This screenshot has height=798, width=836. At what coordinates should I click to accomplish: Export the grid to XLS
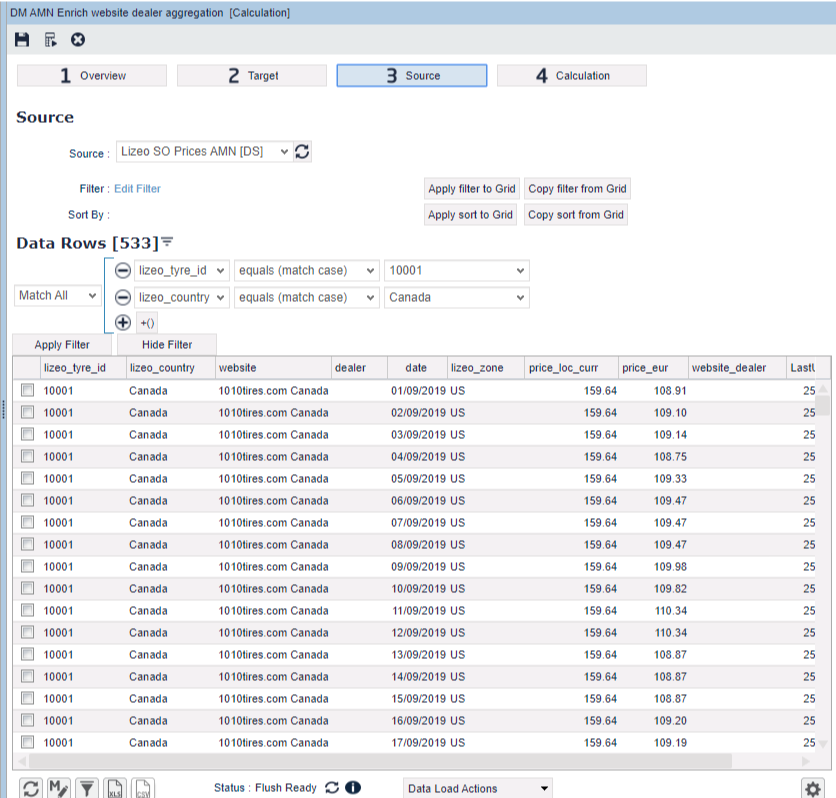pyautogui.click(x=116, y=788)
